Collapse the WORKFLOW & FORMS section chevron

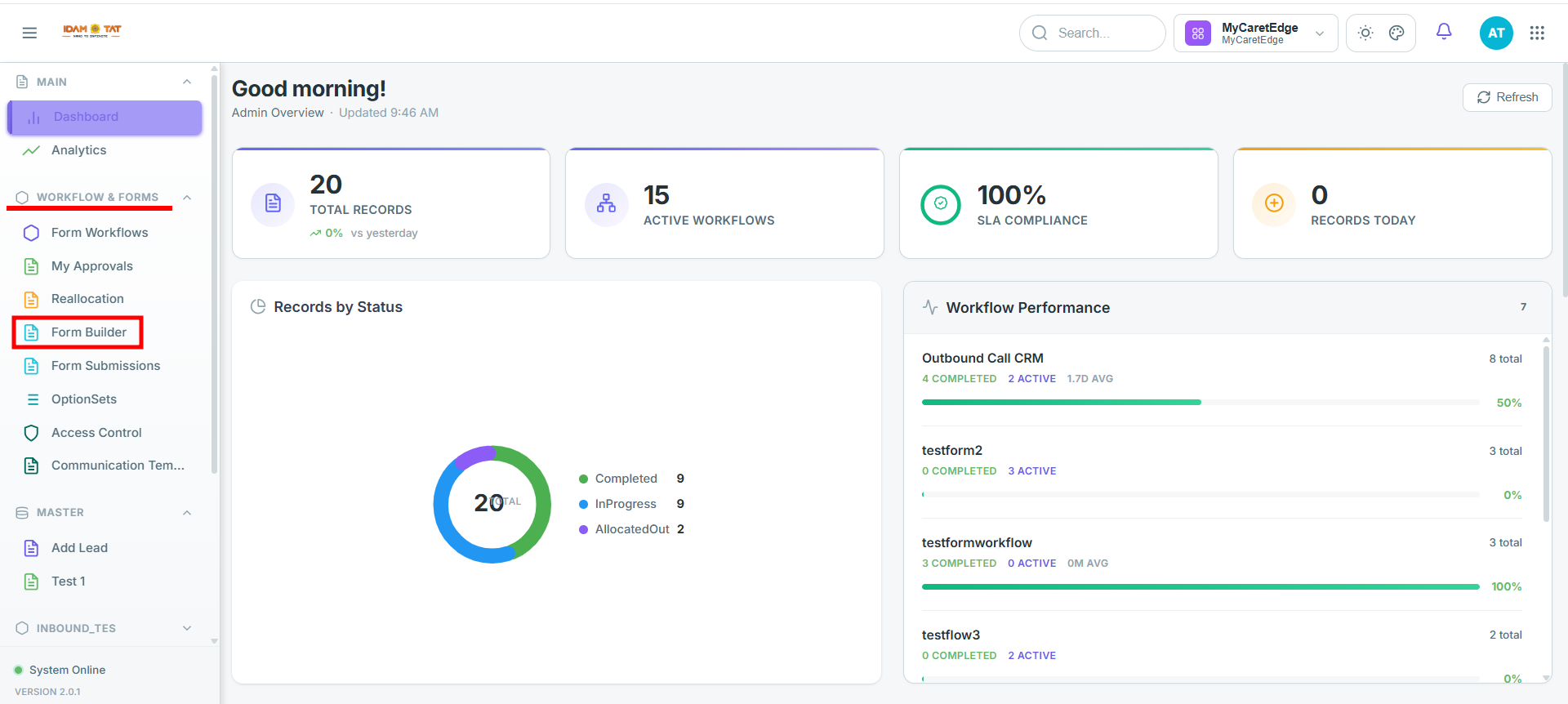point(187,198)
